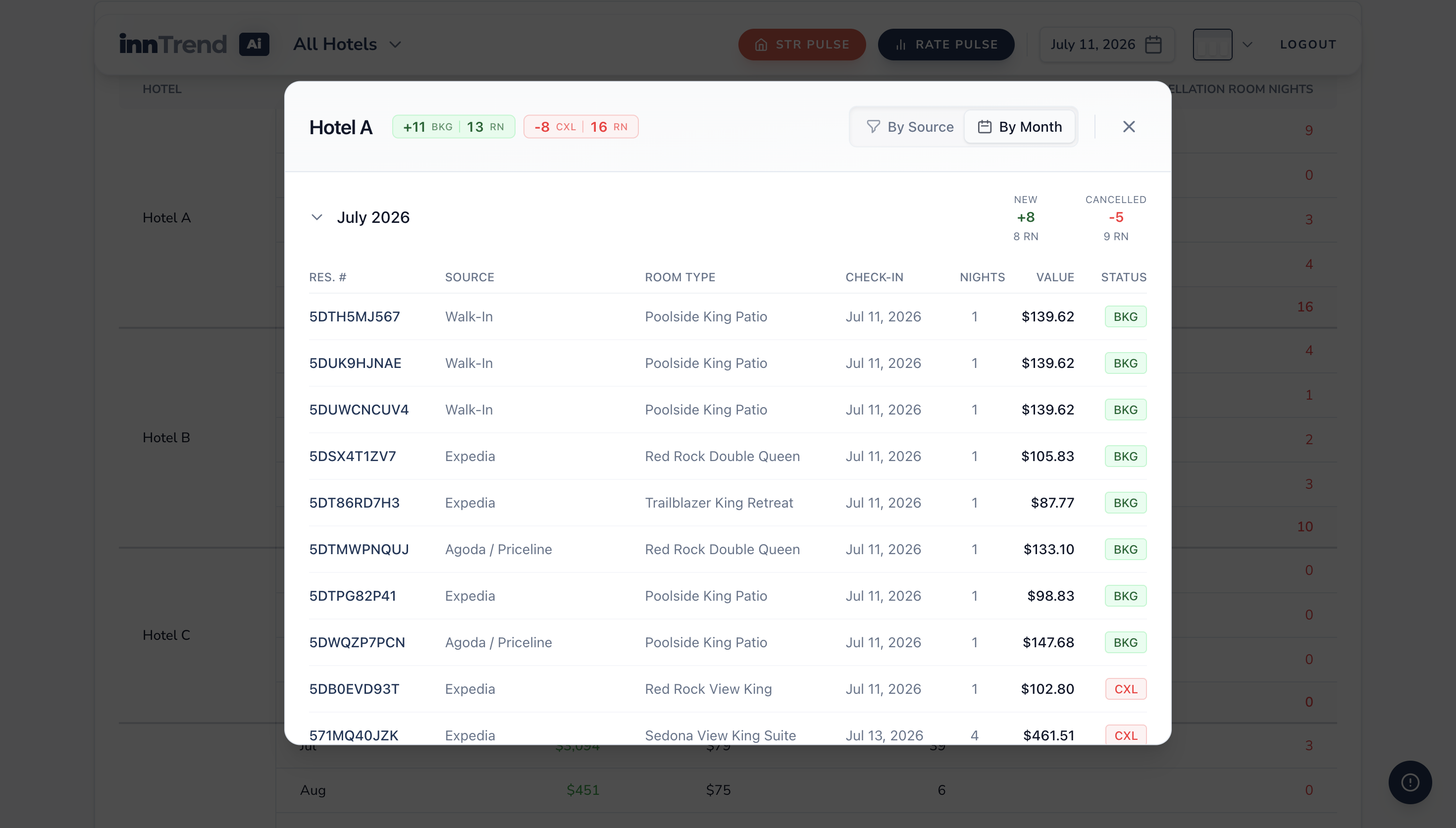Switch to By Source view
The width and height of the screenshot is (1456, 828).
(910, 127)
